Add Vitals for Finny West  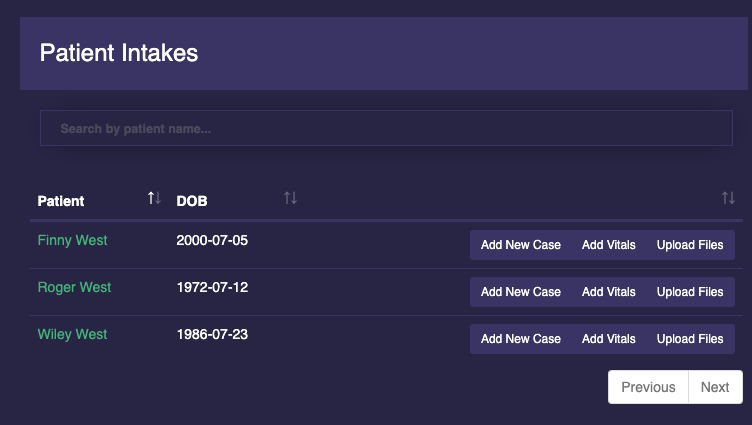point(608,245)
